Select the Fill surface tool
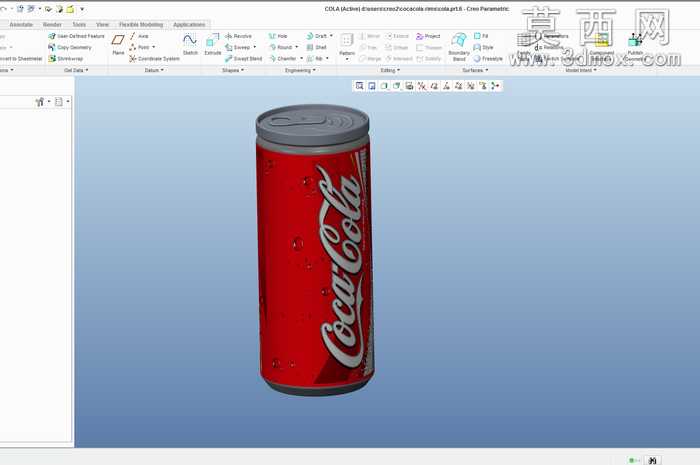 click(x=481, y=36)
